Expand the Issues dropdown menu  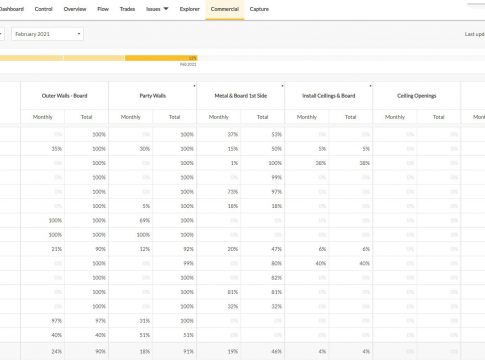click(x=157, y=9)
